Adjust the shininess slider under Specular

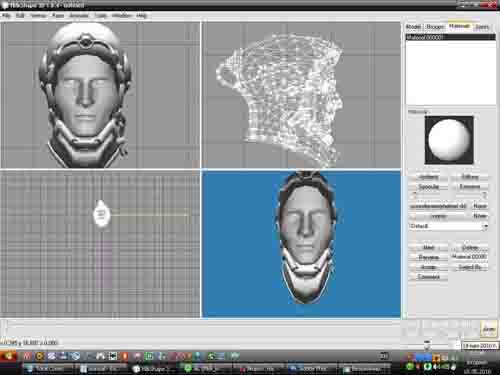click(429, 195)
